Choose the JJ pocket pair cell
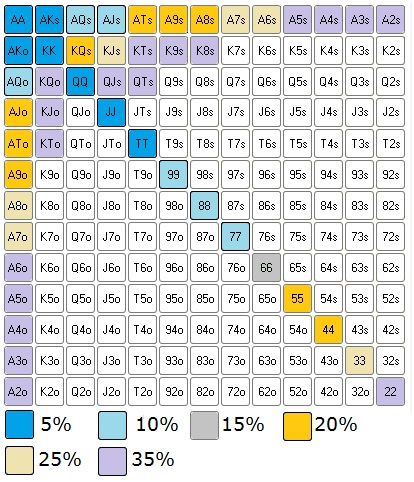This screenshot has height=482, width=414. (x=111, y=112)
